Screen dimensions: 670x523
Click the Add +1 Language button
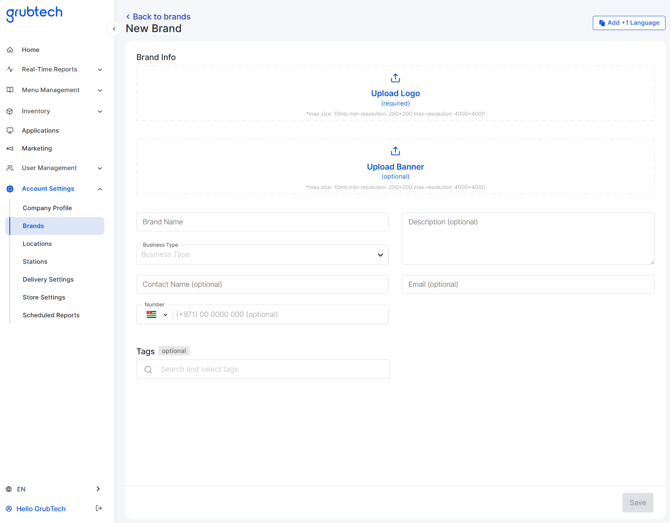tap(629, 23)
